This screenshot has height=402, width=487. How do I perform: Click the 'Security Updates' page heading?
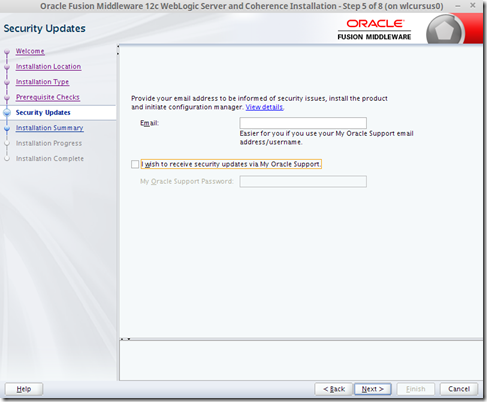click(45, 29)
